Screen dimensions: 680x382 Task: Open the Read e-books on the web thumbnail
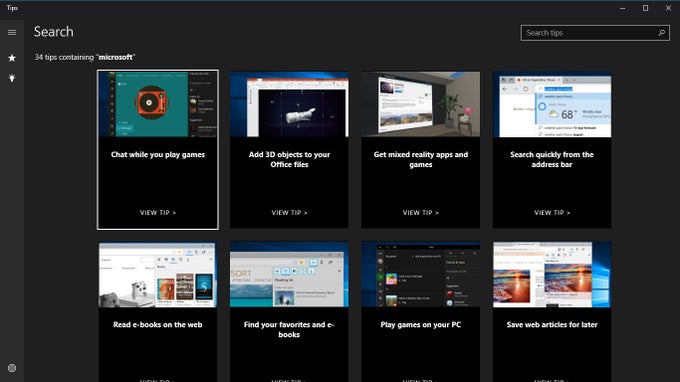[x=158, y=274]
